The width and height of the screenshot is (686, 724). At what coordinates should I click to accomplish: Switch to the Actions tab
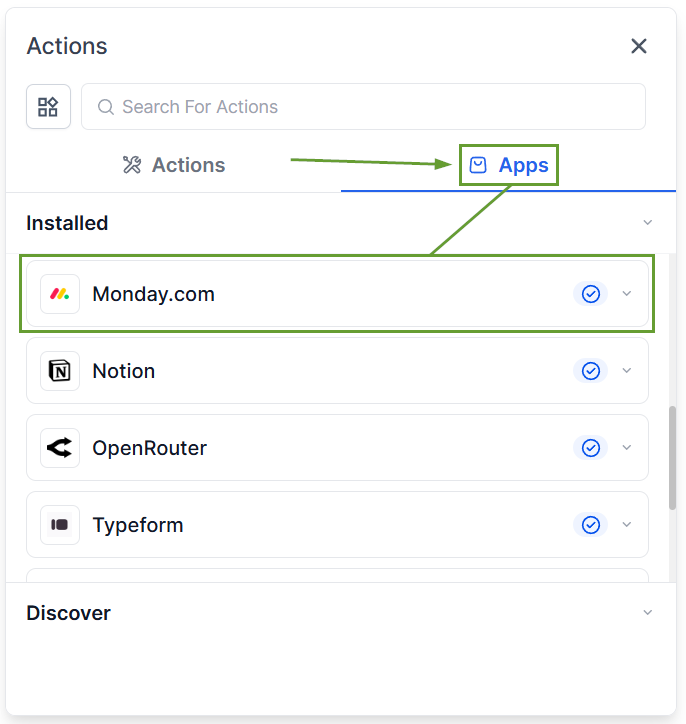(x=174, y=165)
